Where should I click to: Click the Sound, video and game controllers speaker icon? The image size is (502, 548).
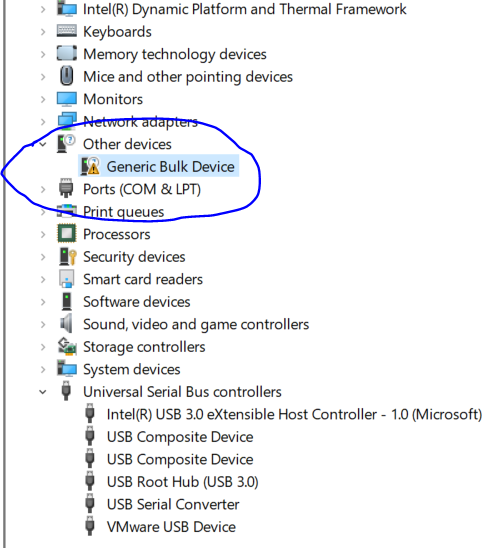click(x=66, y=324)
